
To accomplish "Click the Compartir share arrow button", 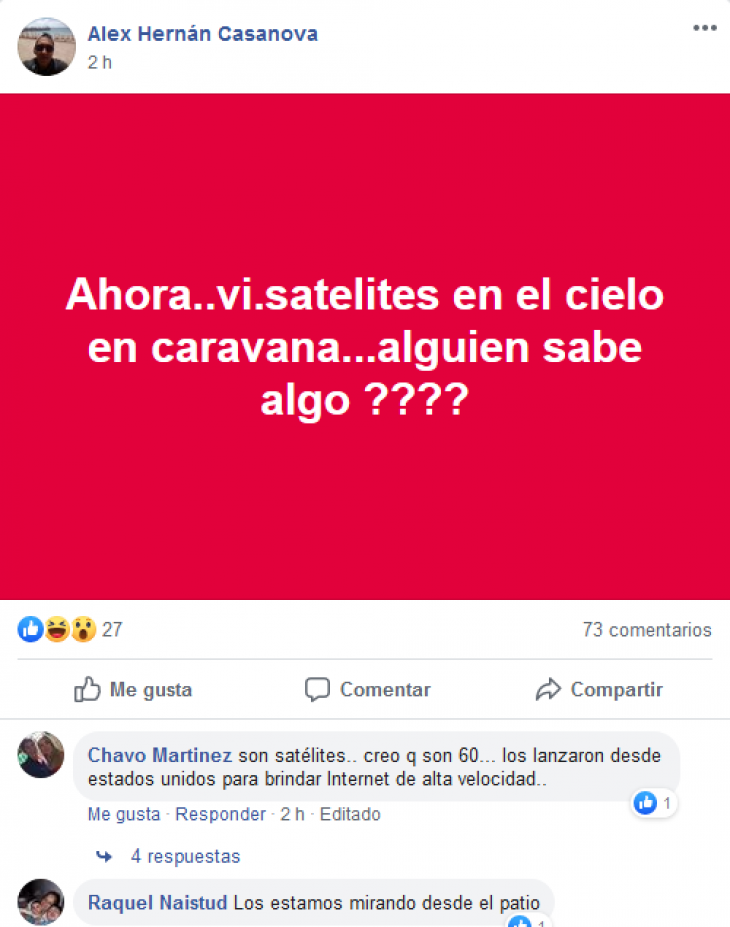I will 599,689.
